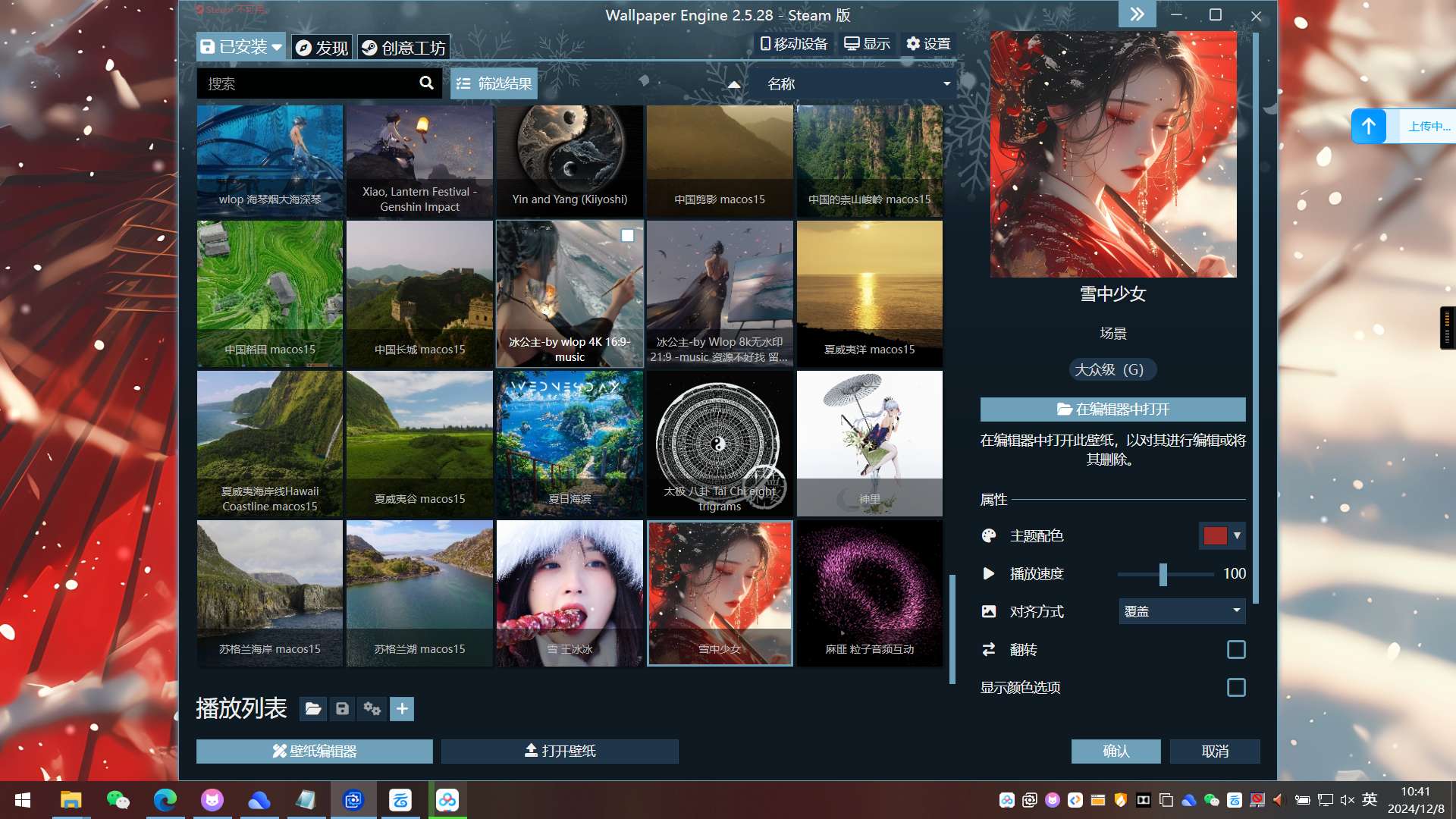Cancel with the 取消 button

[1215, 751]
